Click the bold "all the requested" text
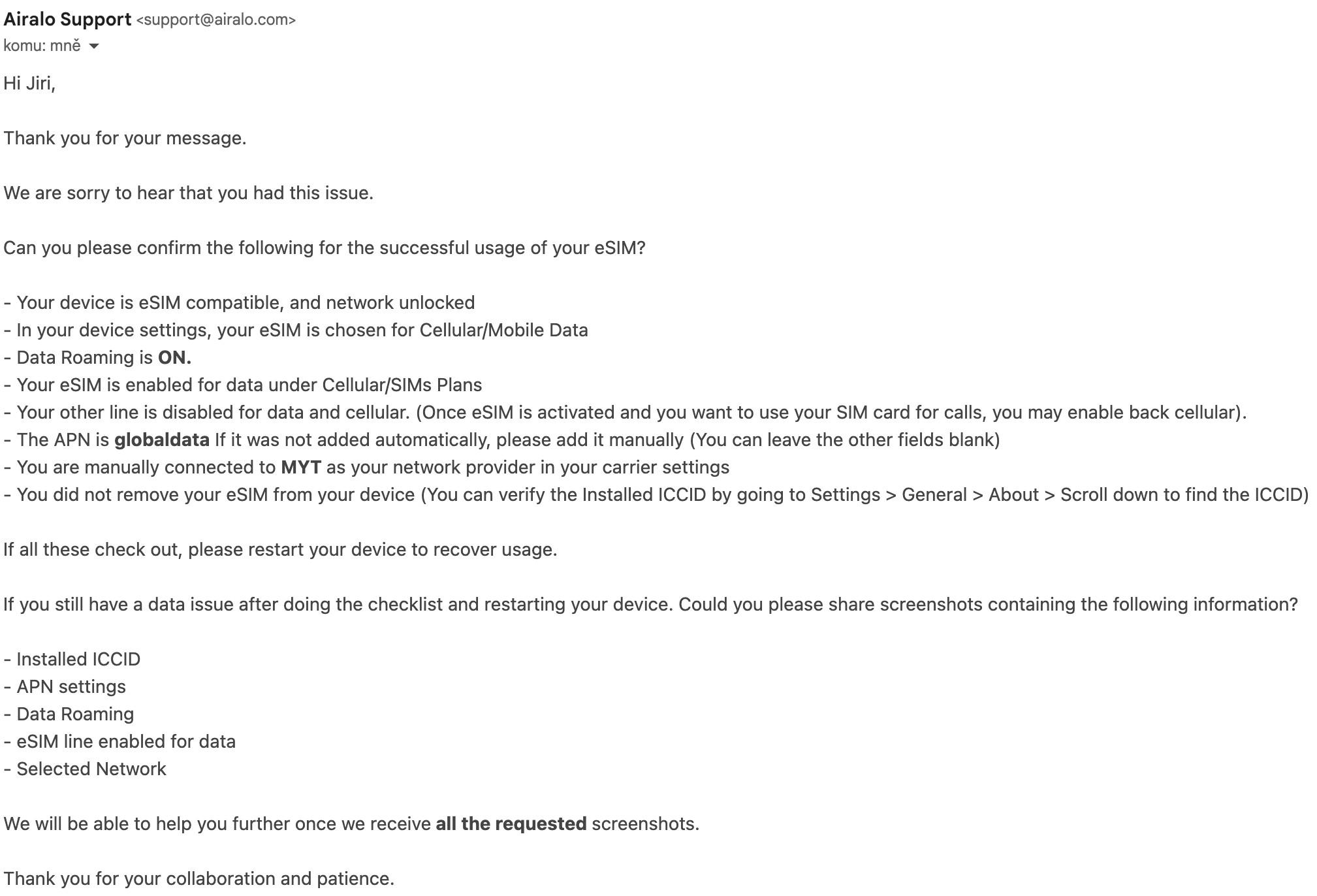 (511, 824)
